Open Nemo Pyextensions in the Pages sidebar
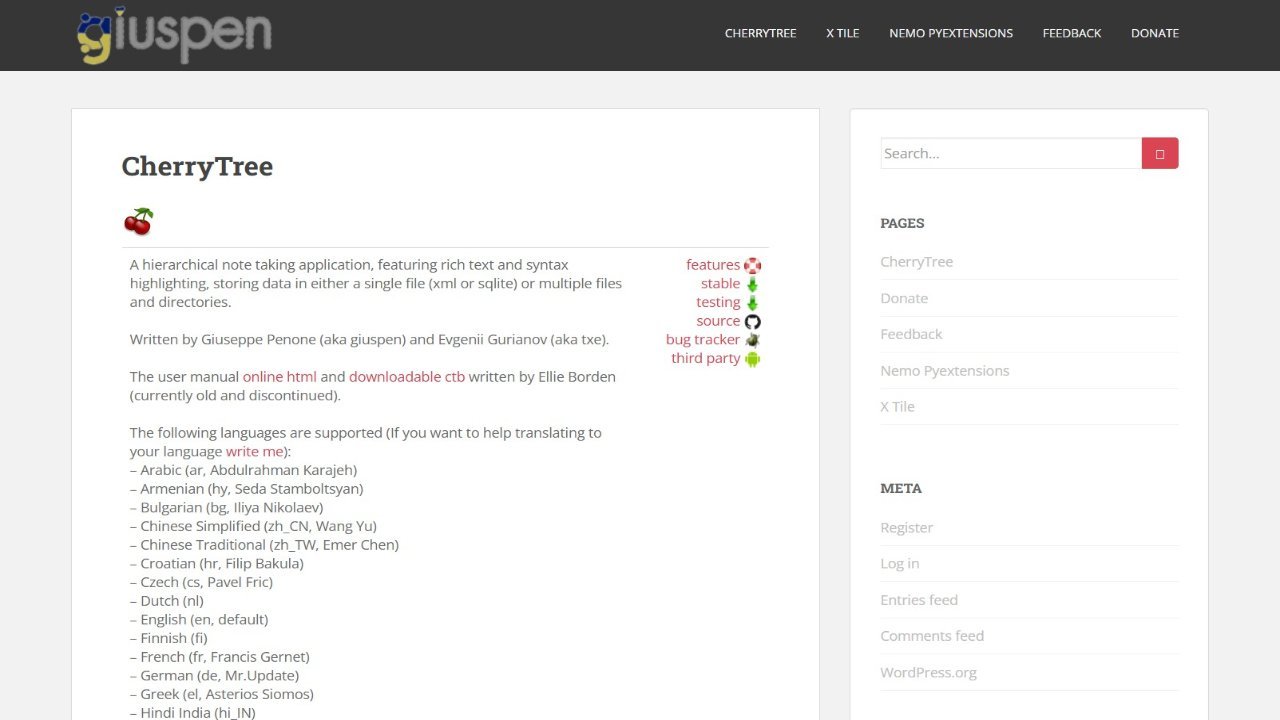The image size is (1280, 720). (x=945, y=370)
